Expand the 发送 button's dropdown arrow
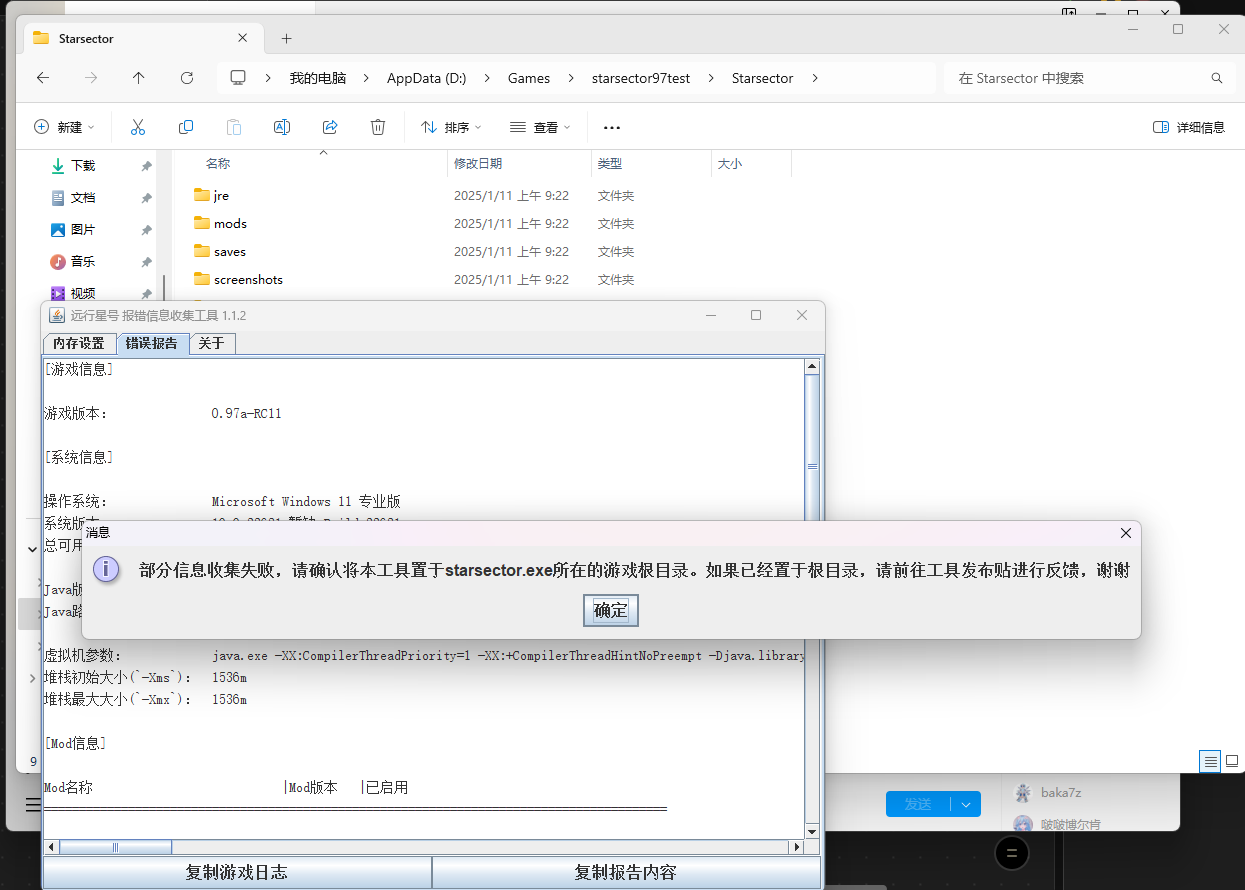 point(964,803)
